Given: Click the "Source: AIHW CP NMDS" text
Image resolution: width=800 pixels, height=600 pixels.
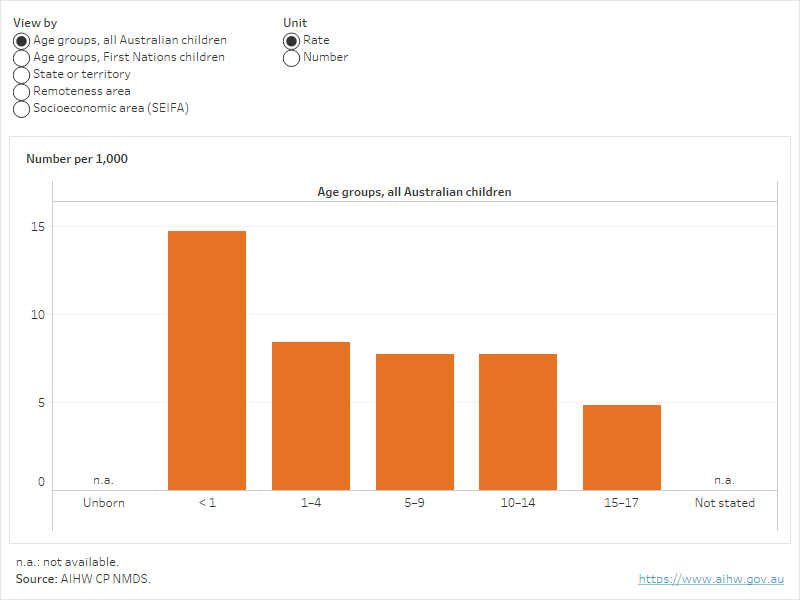Looking at the screenshot, I should pyautogui.click(x=82, y=578).
